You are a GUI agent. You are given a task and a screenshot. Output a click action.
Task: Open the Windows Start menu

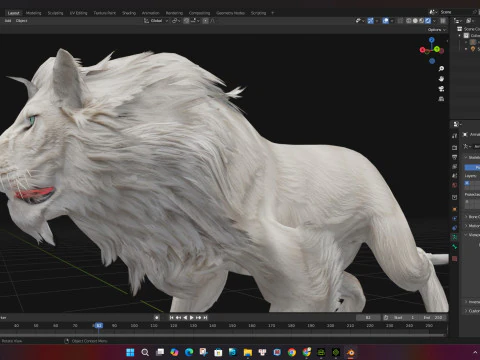(x=130, y=352)
